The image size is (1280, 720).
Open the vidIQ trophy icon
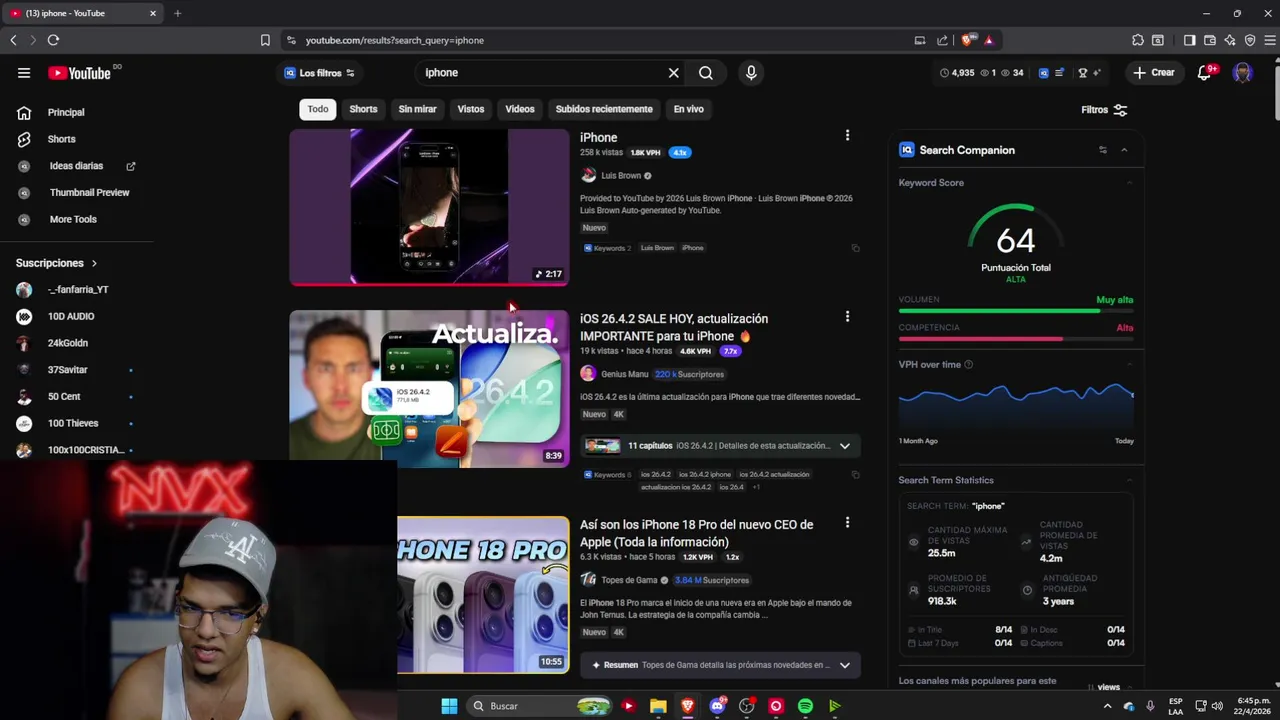tap(1082, 73)
